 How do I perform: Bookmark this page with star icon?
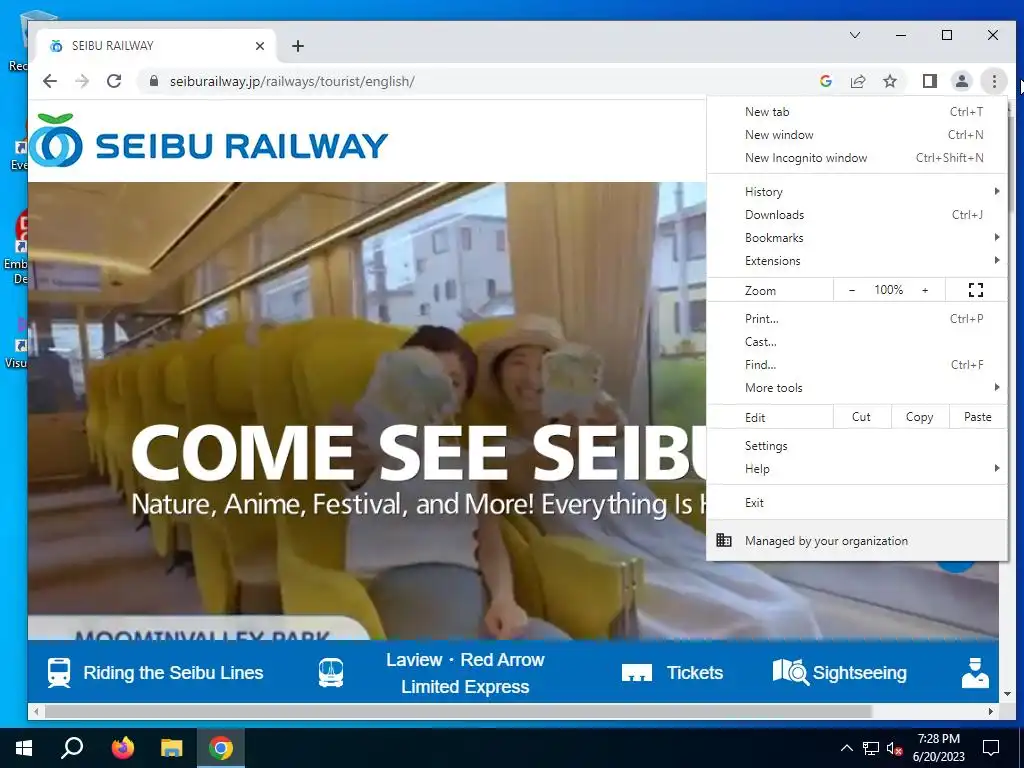coord(889,81)
